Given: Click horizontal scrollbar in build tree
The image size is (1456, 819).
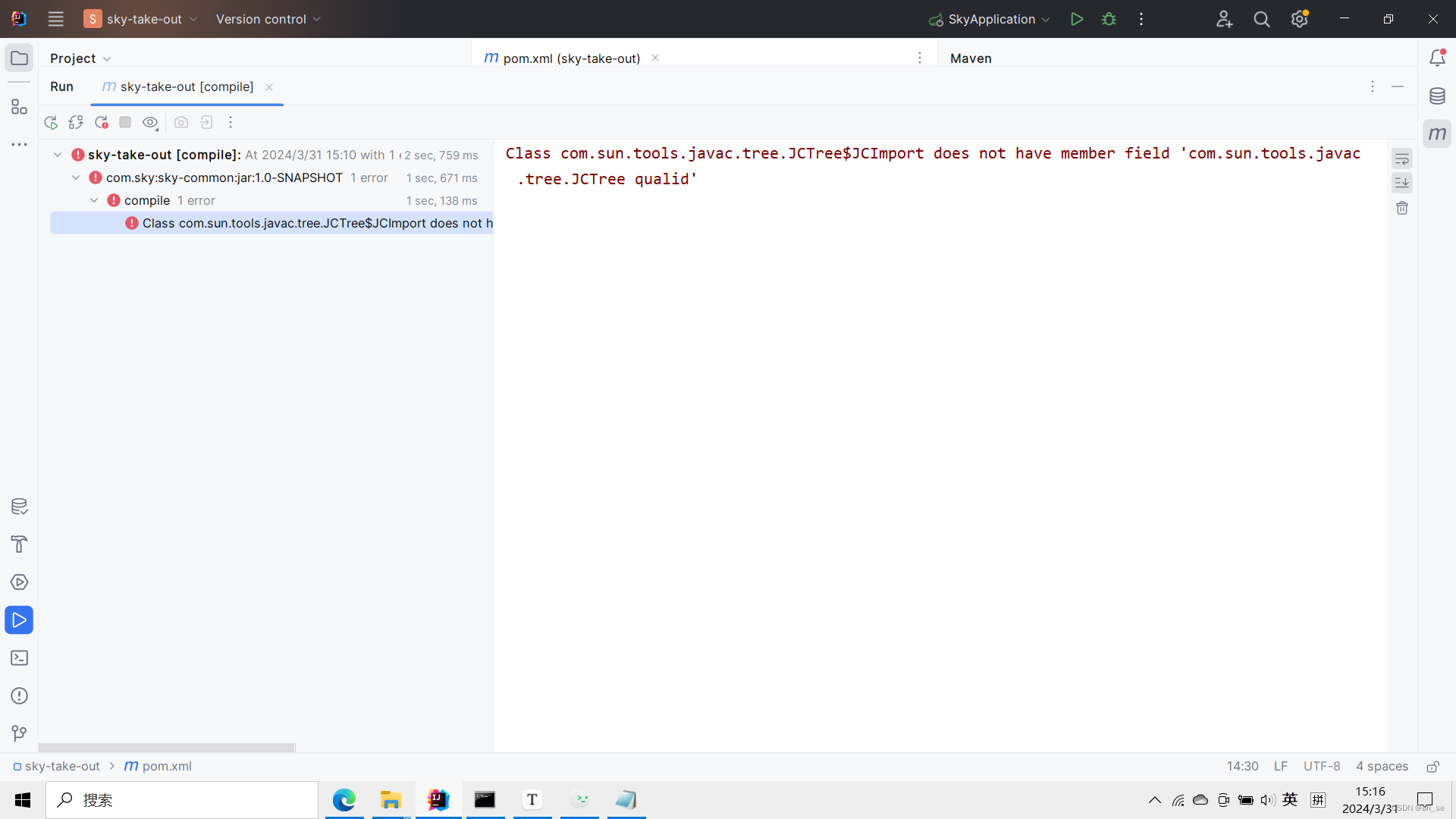Looking at the screenshot, I should pyautogui.click(x=167, y=748).
